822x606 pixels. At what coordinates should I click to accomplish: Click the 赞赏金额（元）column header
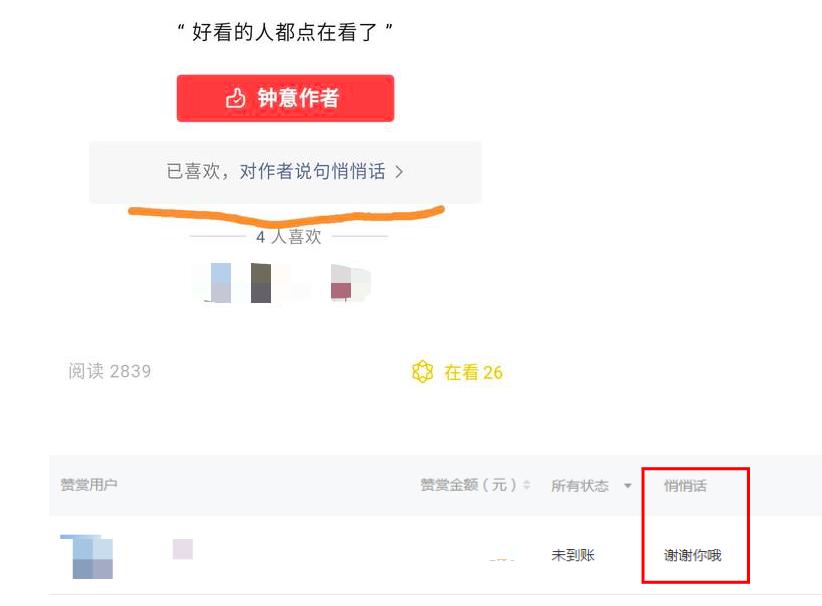tap(468, 485)
